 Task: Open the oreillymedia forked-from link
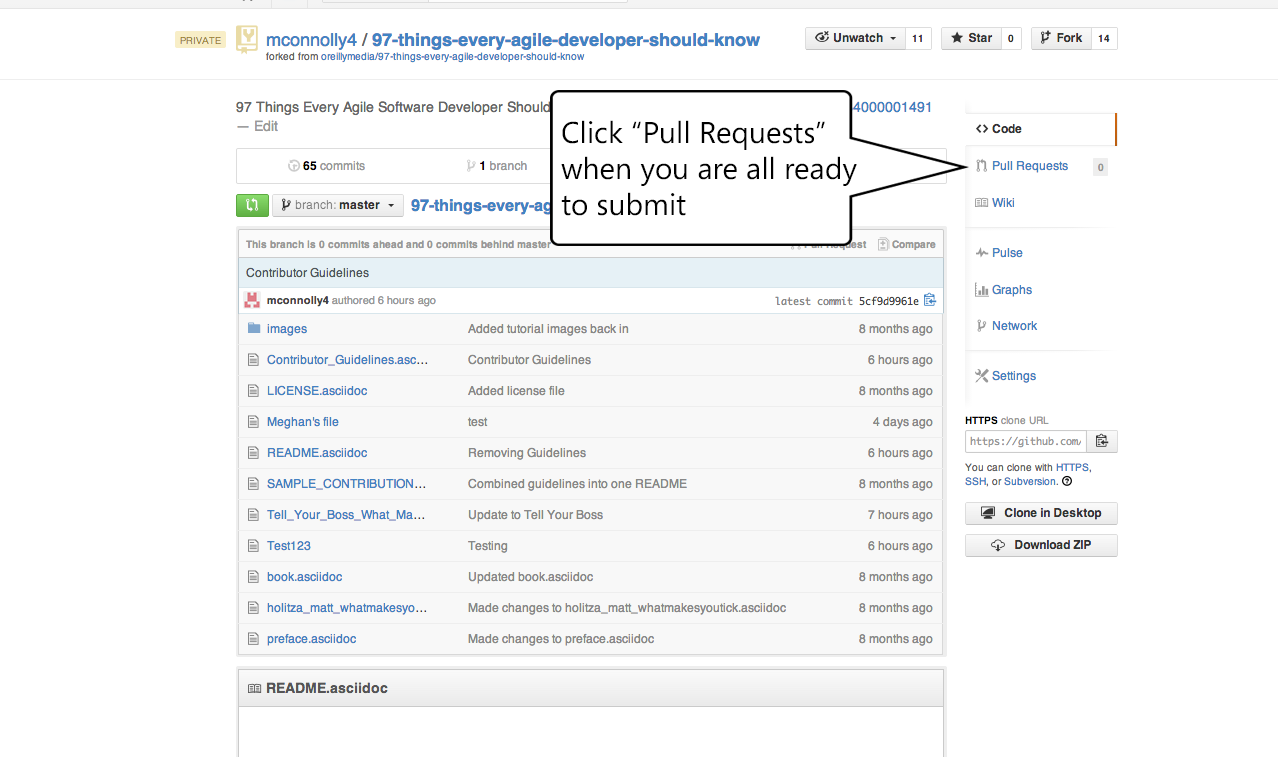[x=452, y=57]
